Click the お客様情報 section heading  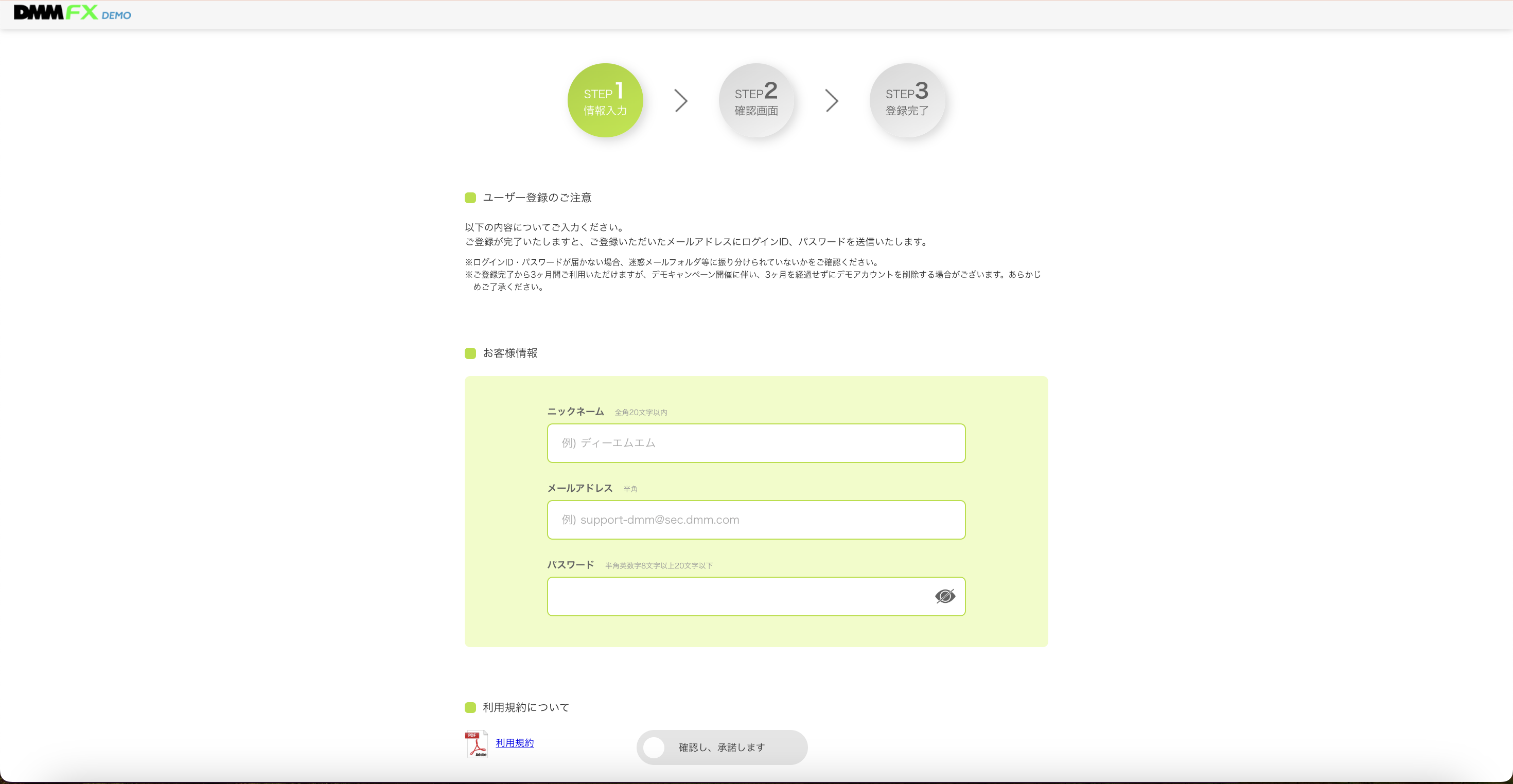tap(510, 353)
